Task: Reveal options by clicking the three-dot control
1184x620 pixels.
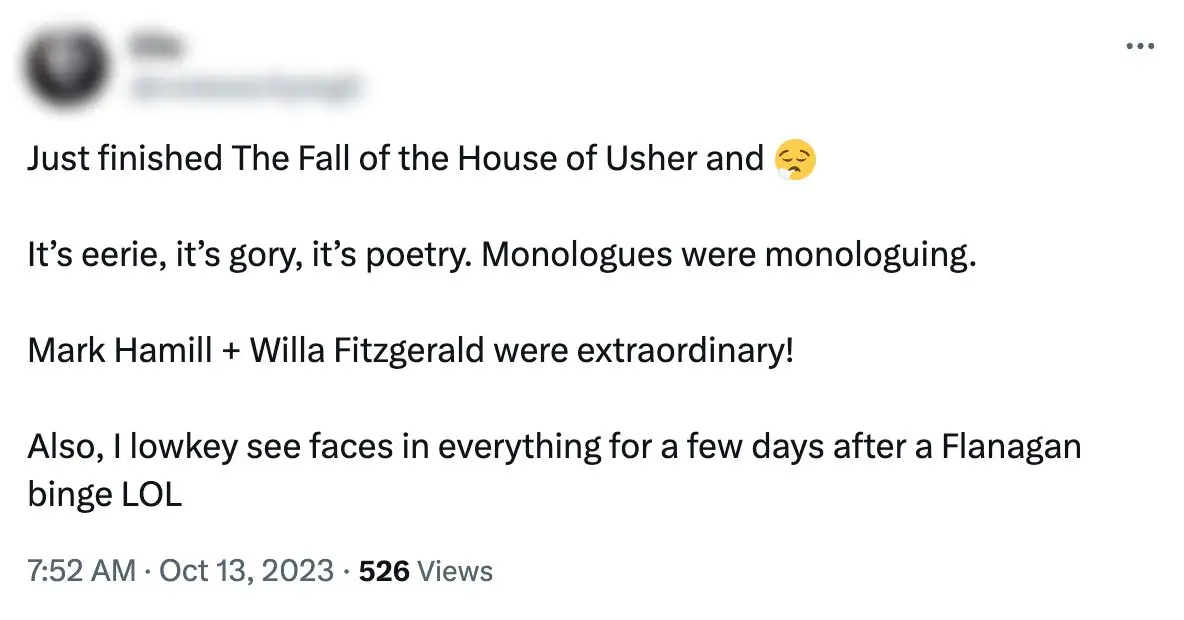Action: (x=1140, y=45)
